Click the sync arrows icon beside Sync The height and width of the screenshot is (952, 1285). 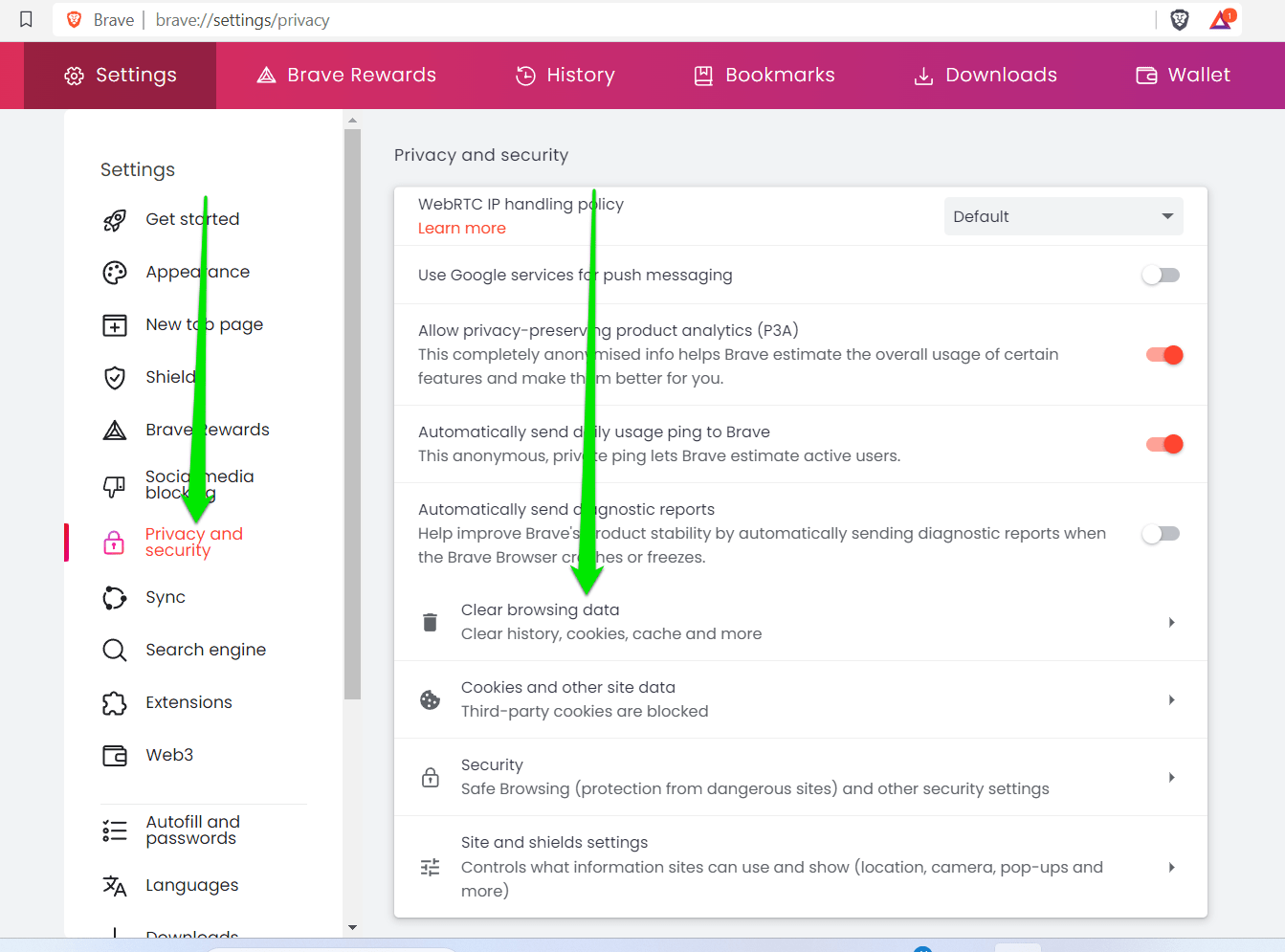(x=115, y=598)
